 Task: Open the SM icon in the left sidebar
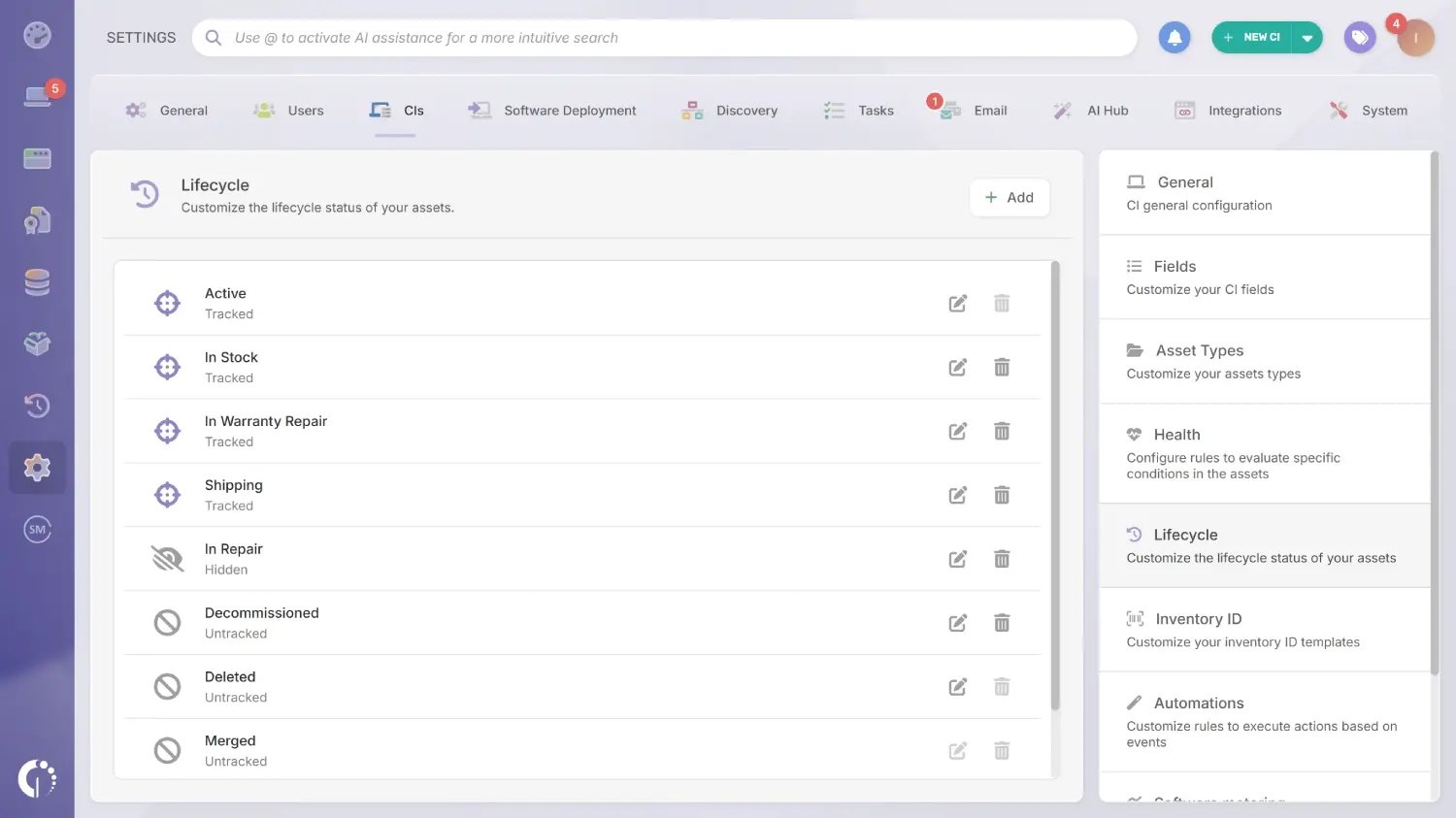pos(37,529)
